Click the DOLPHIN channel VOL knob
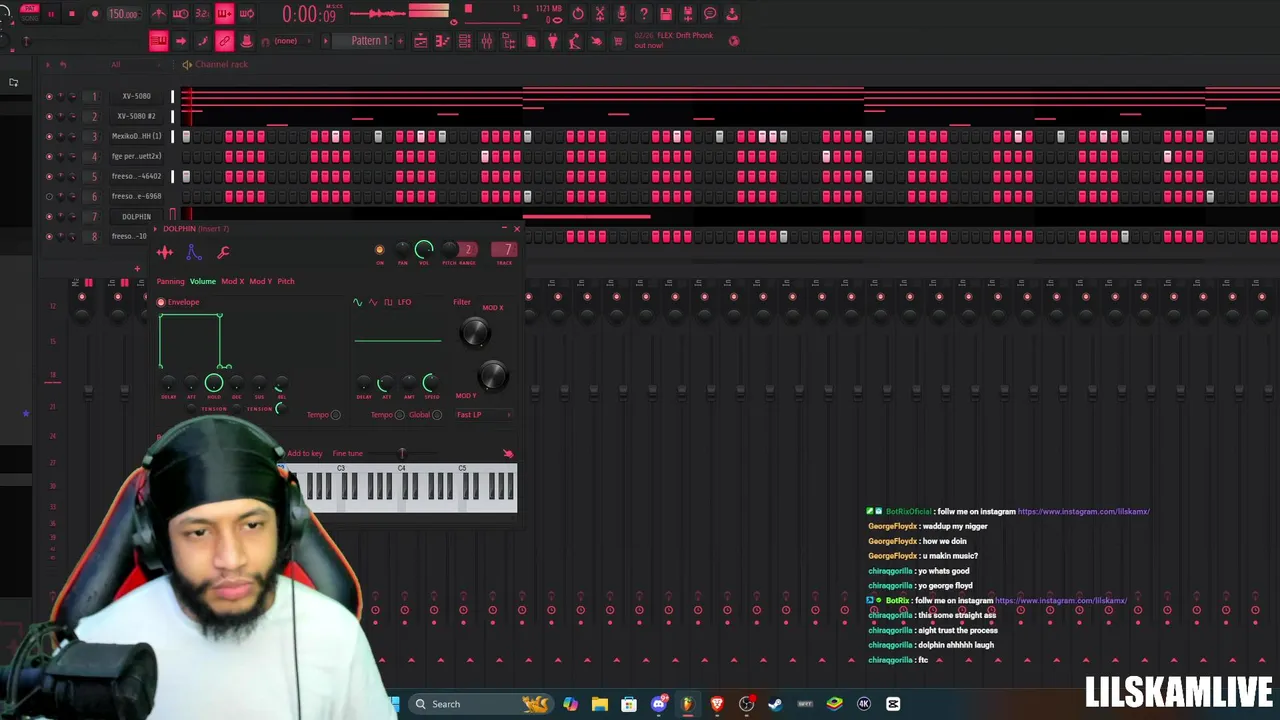 click(424, 250)
